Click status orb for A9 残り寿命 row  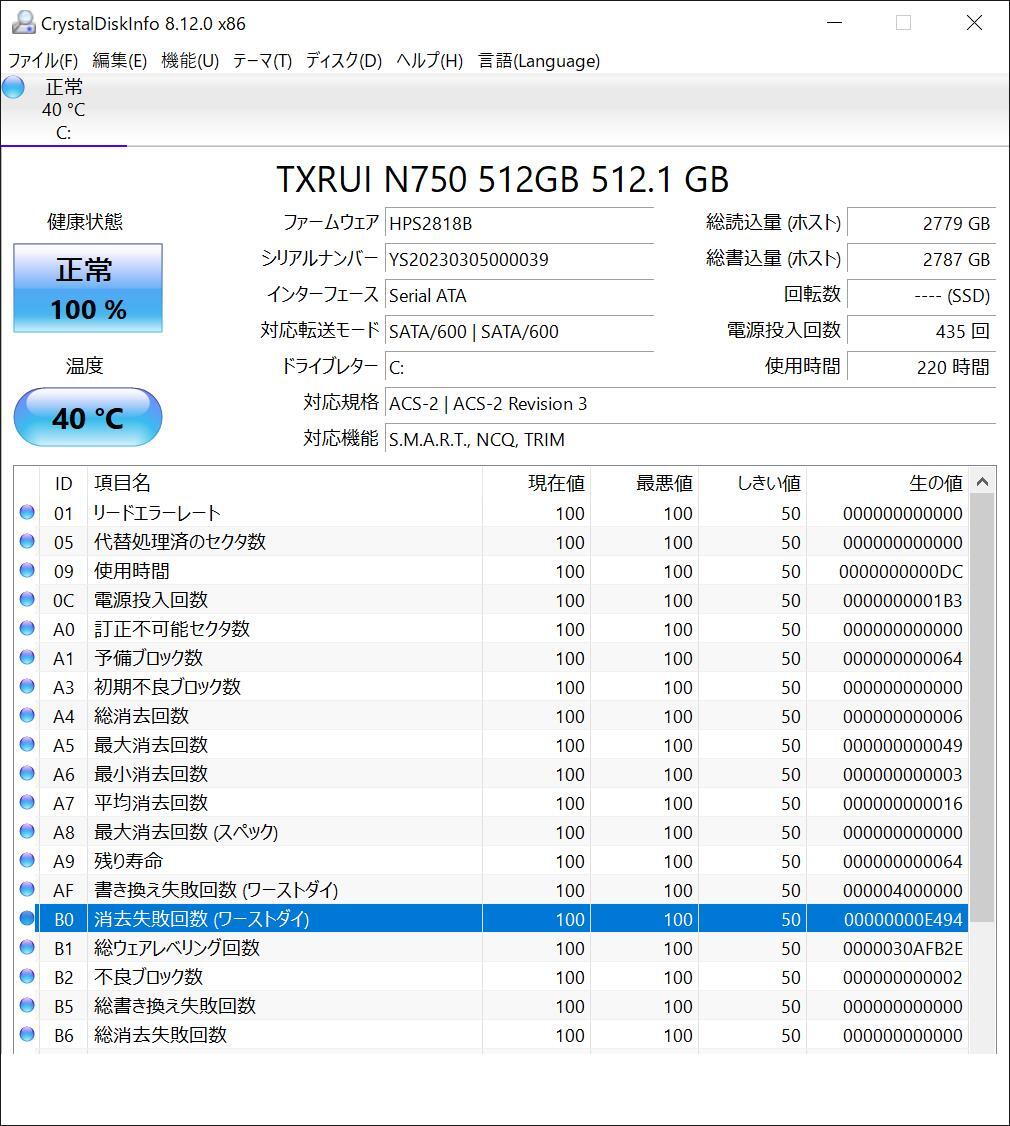[27, 860]
